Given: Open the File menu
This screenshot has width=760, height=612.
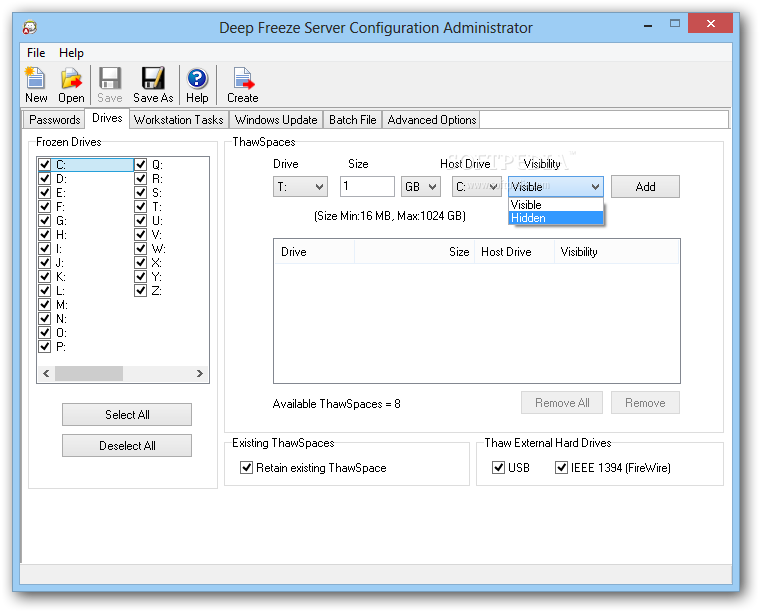Looking at the screenshot, I should click(x=36, y=52).
